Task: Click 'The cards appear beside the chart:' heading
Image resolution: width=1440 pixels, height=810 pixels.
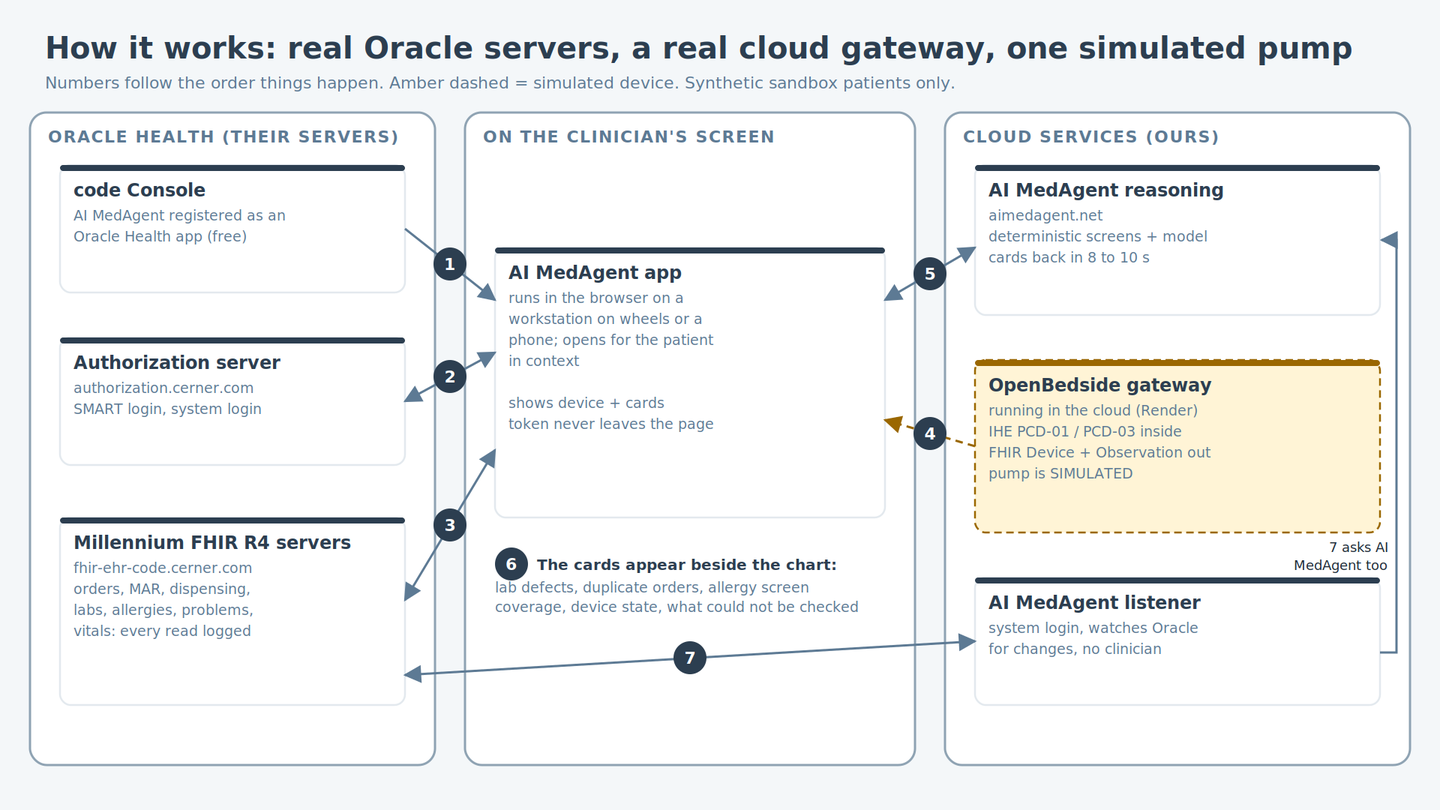Action: (687, 565)
